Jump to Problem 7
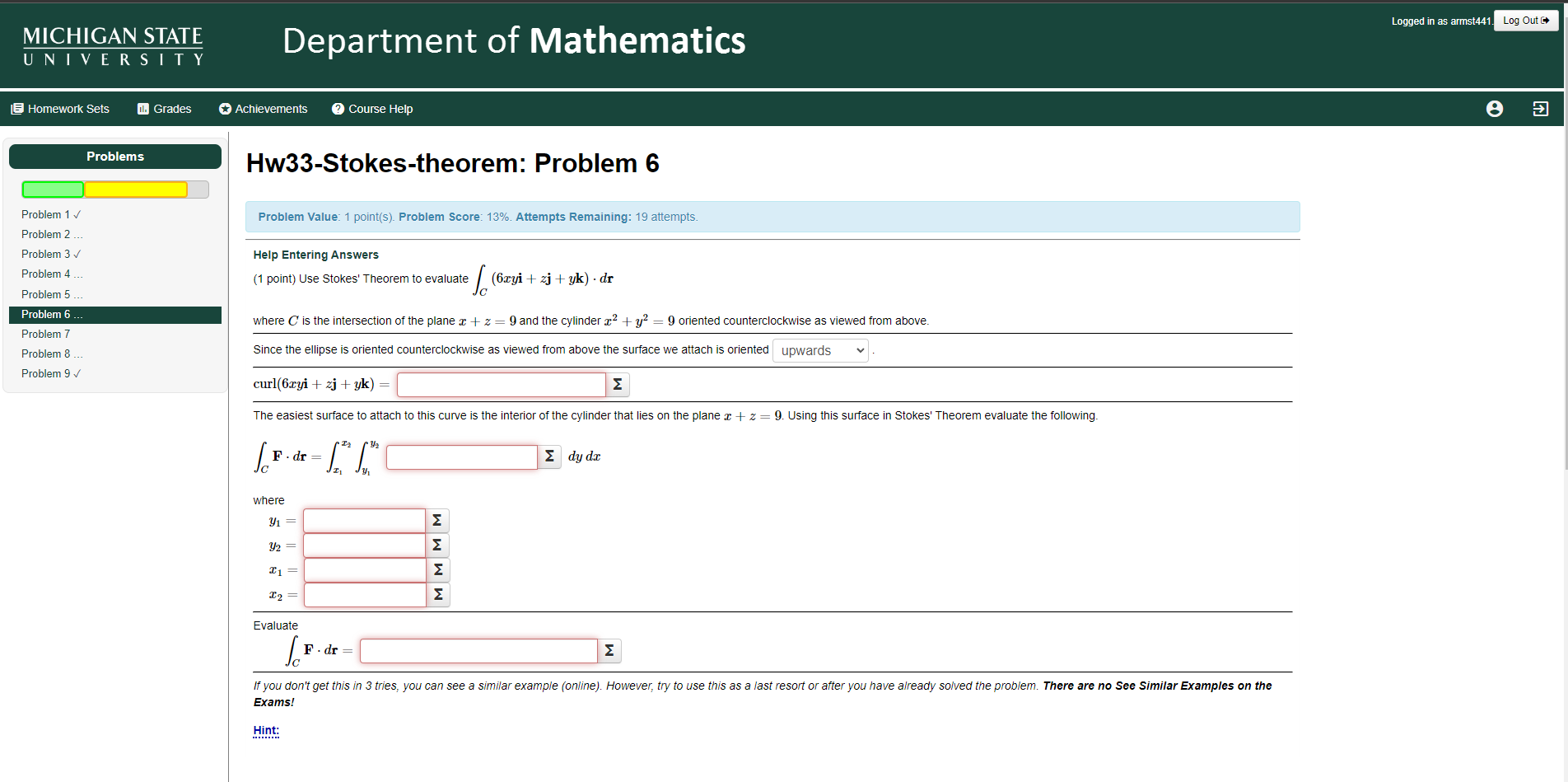 [x=46, y=334]
